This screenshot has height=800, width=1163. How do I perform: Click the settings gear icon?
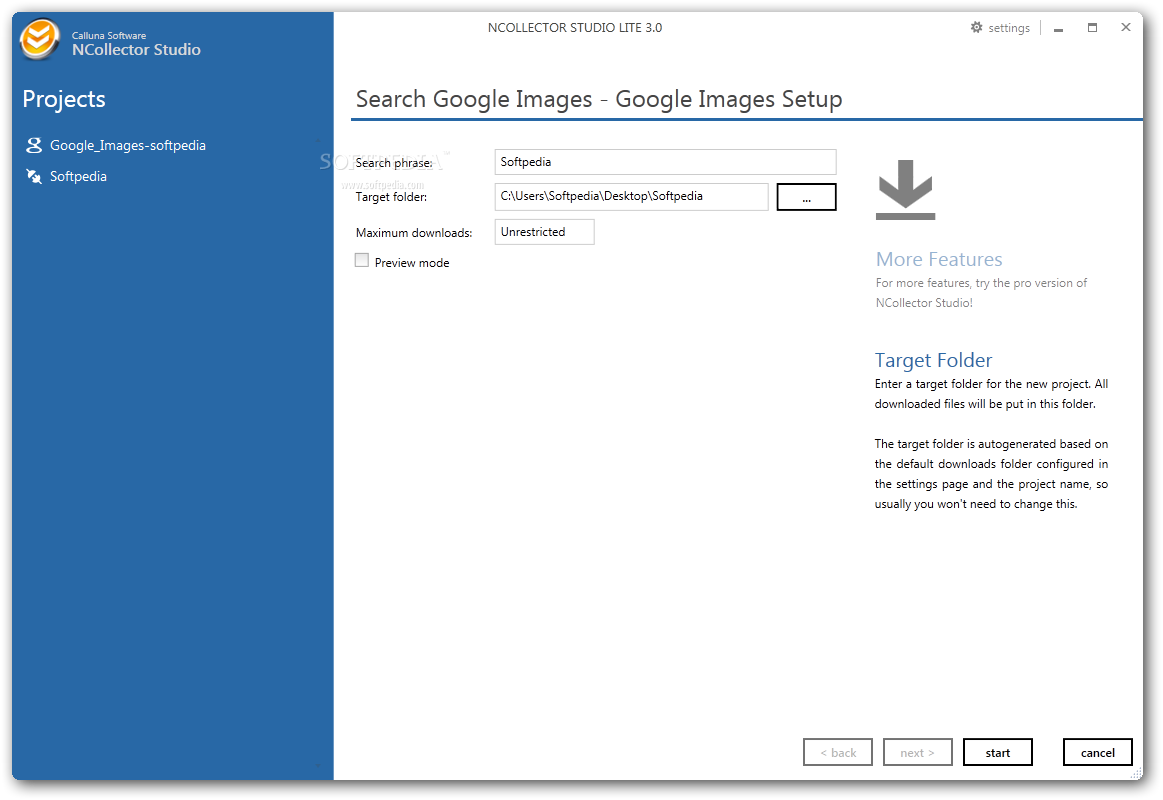tap(976, 27)
